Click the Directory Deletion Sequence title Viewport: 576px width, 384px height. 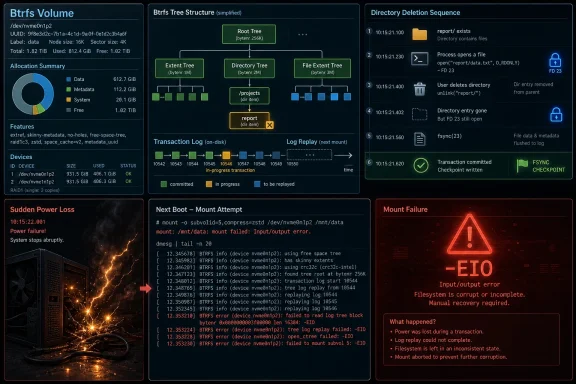(415, 12)
